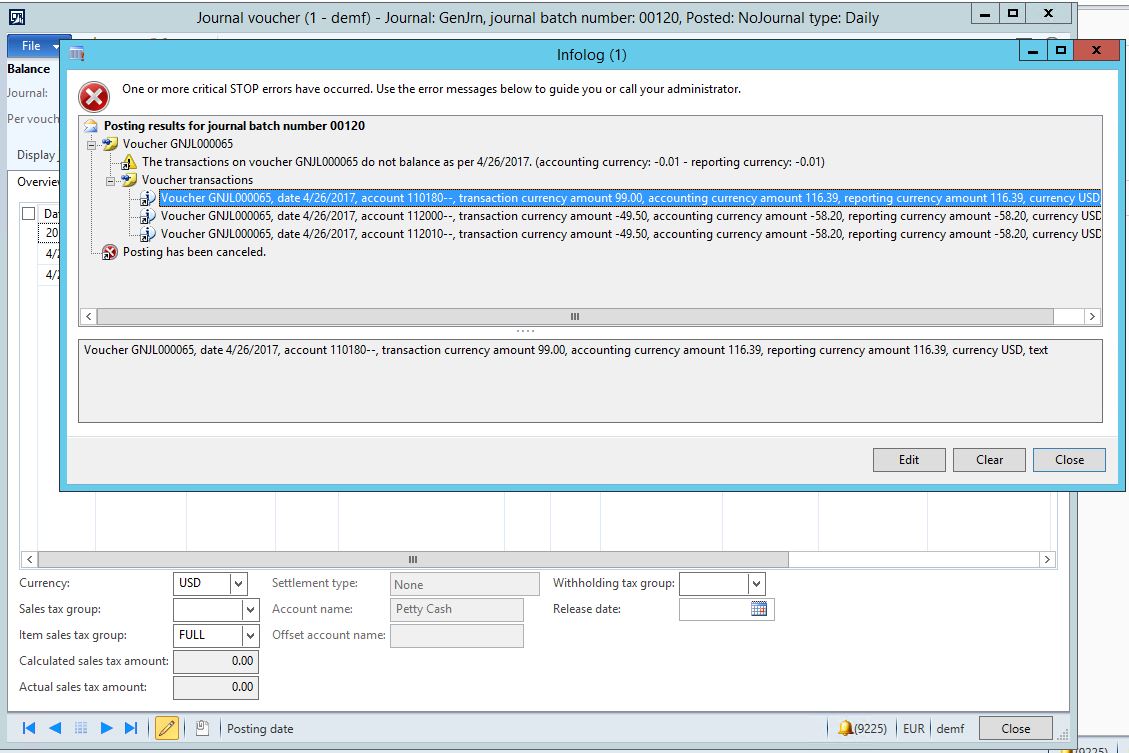Select the 'Posting has been canceled' message
Image resolution: width=1129 pixels, height=753 pixels.
[194, 252]
